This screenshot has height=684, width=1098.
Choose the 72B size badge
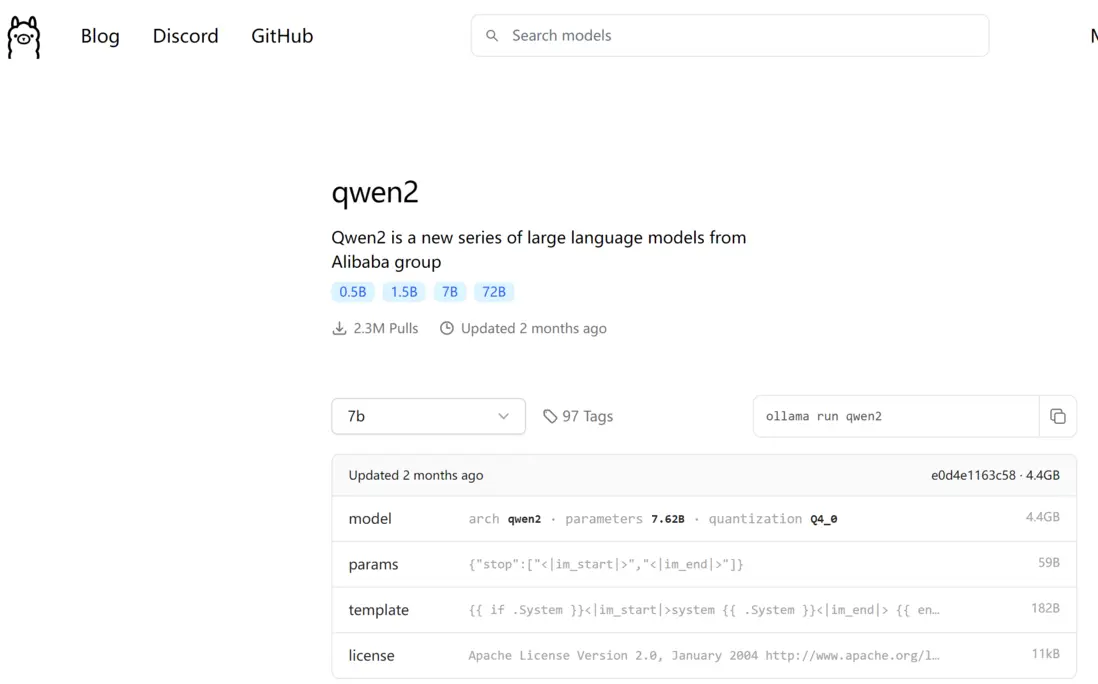[x=494, y=292]
